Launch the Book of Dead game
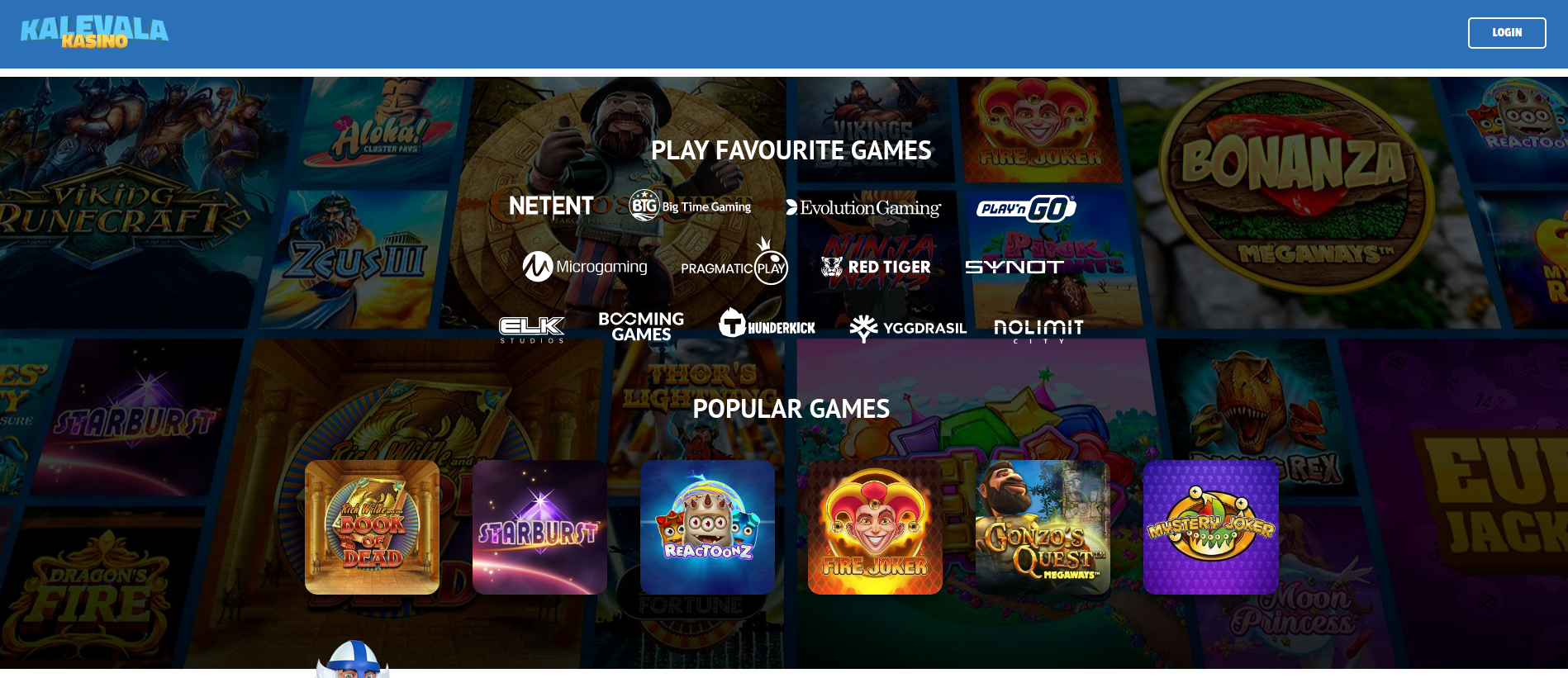The image size is (1568, 678). (372, 527)
